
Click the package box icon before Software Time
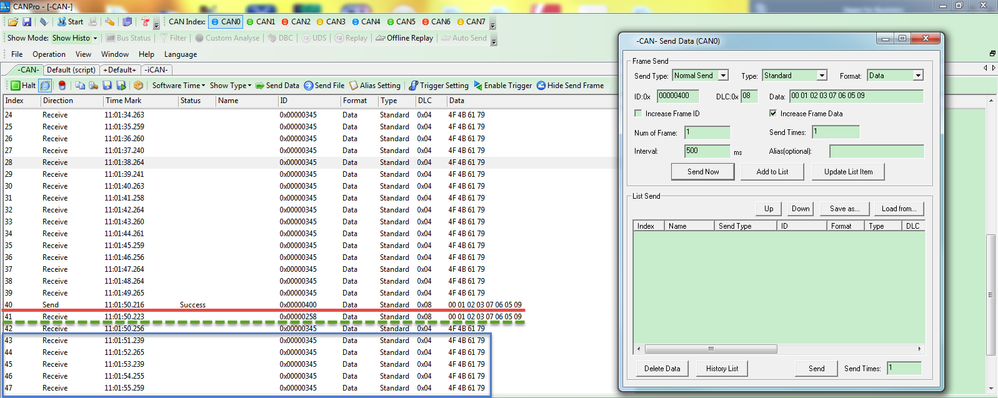[138, 85]
